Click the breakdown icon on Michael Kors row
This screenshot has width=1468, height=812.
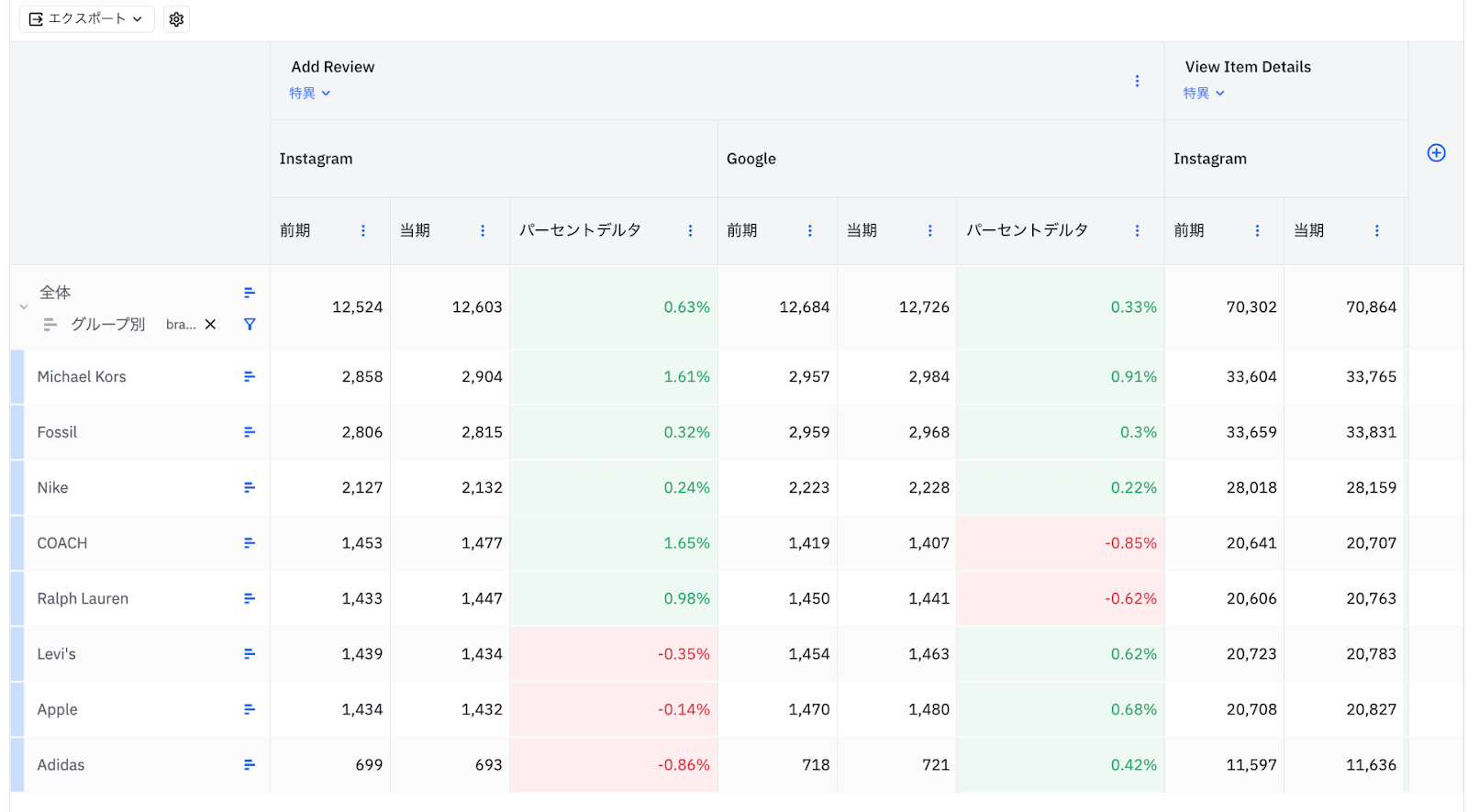(x=249, y=376)
